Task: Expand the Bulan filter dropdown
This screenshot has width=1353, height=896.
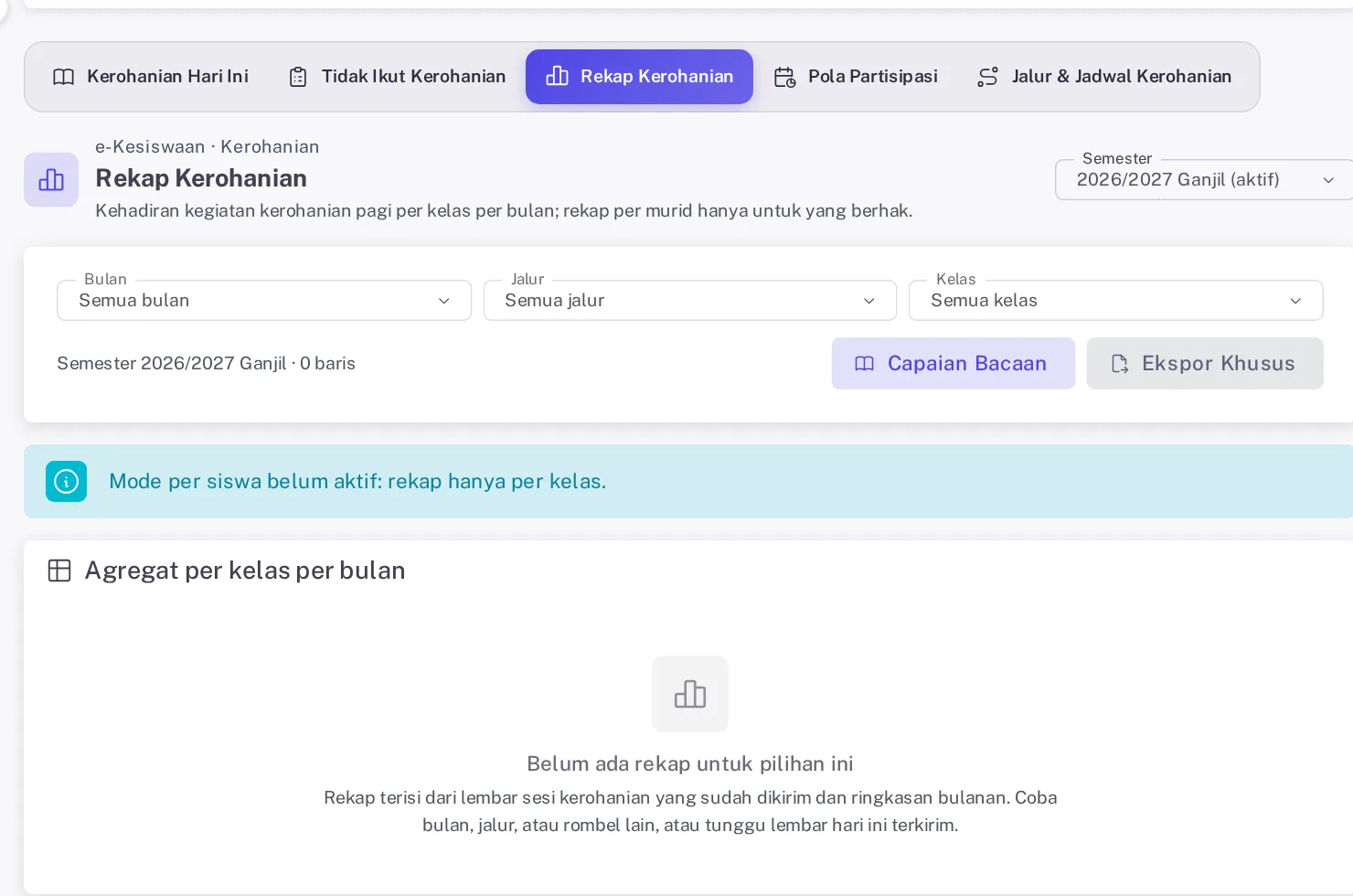Action: pyautogui.click(x=264, y=300)
